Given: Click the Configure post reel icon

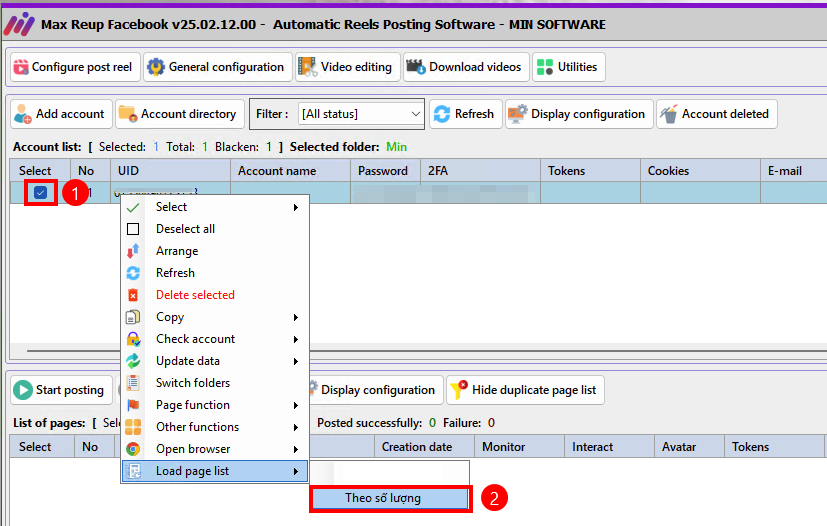Looking at the screenshot, I should coord(21,67).
